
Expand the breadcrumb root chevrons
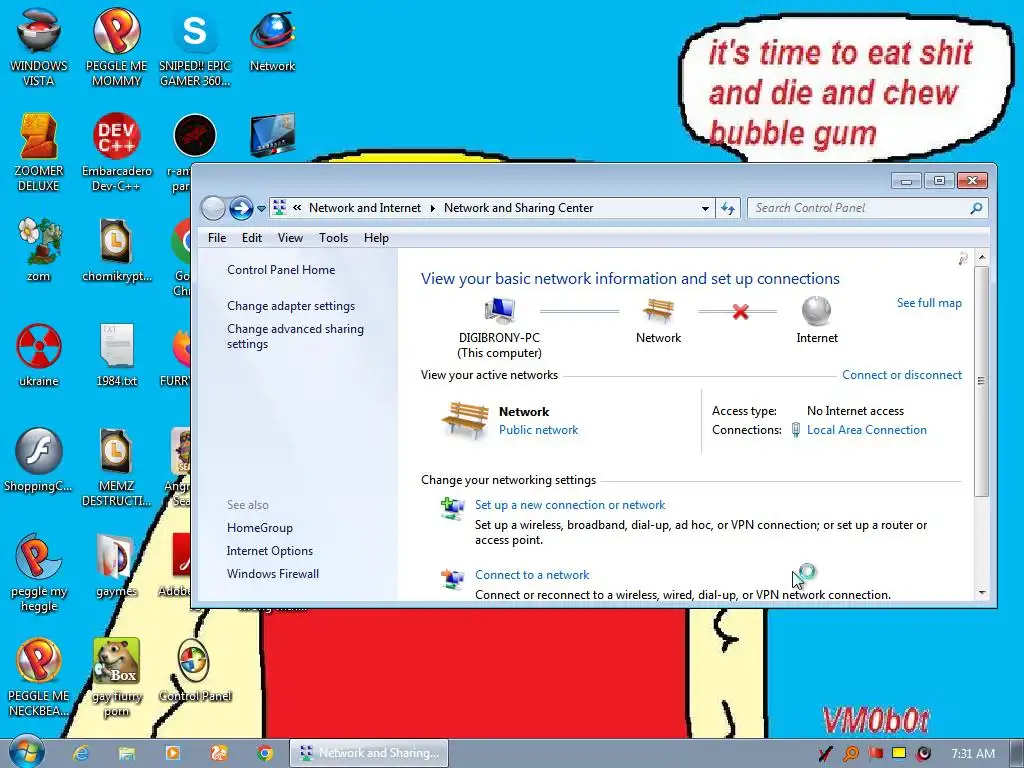297,208
